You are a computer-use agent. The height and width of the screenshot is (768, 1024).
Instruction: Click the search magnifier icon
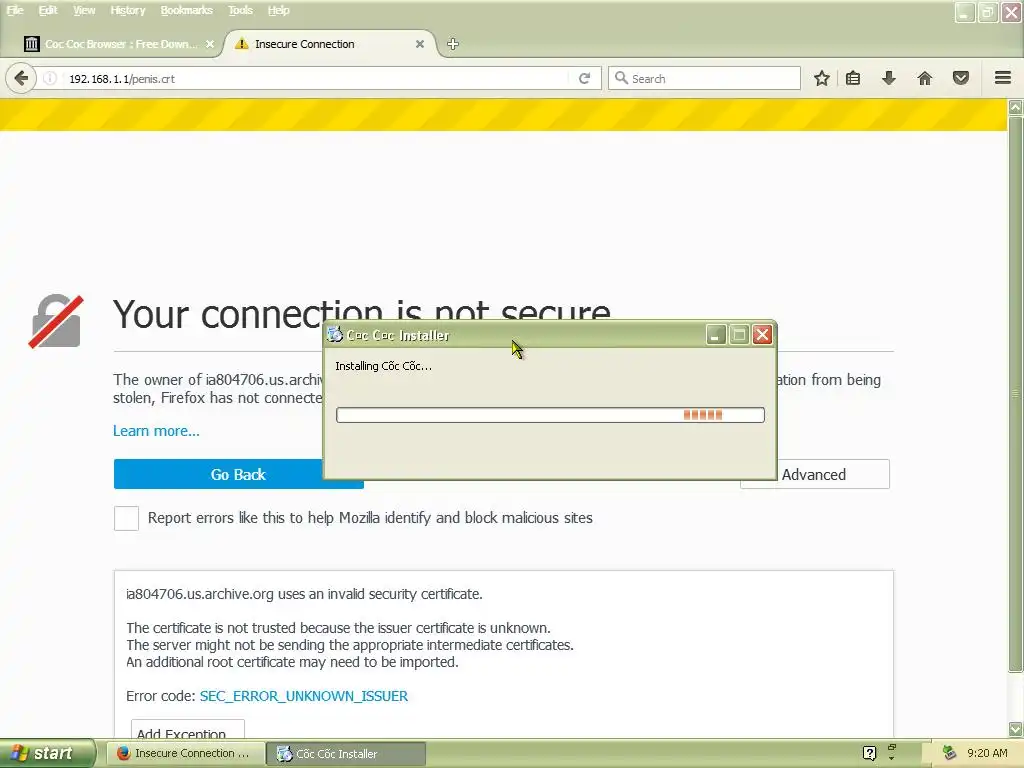pos(621,78)
